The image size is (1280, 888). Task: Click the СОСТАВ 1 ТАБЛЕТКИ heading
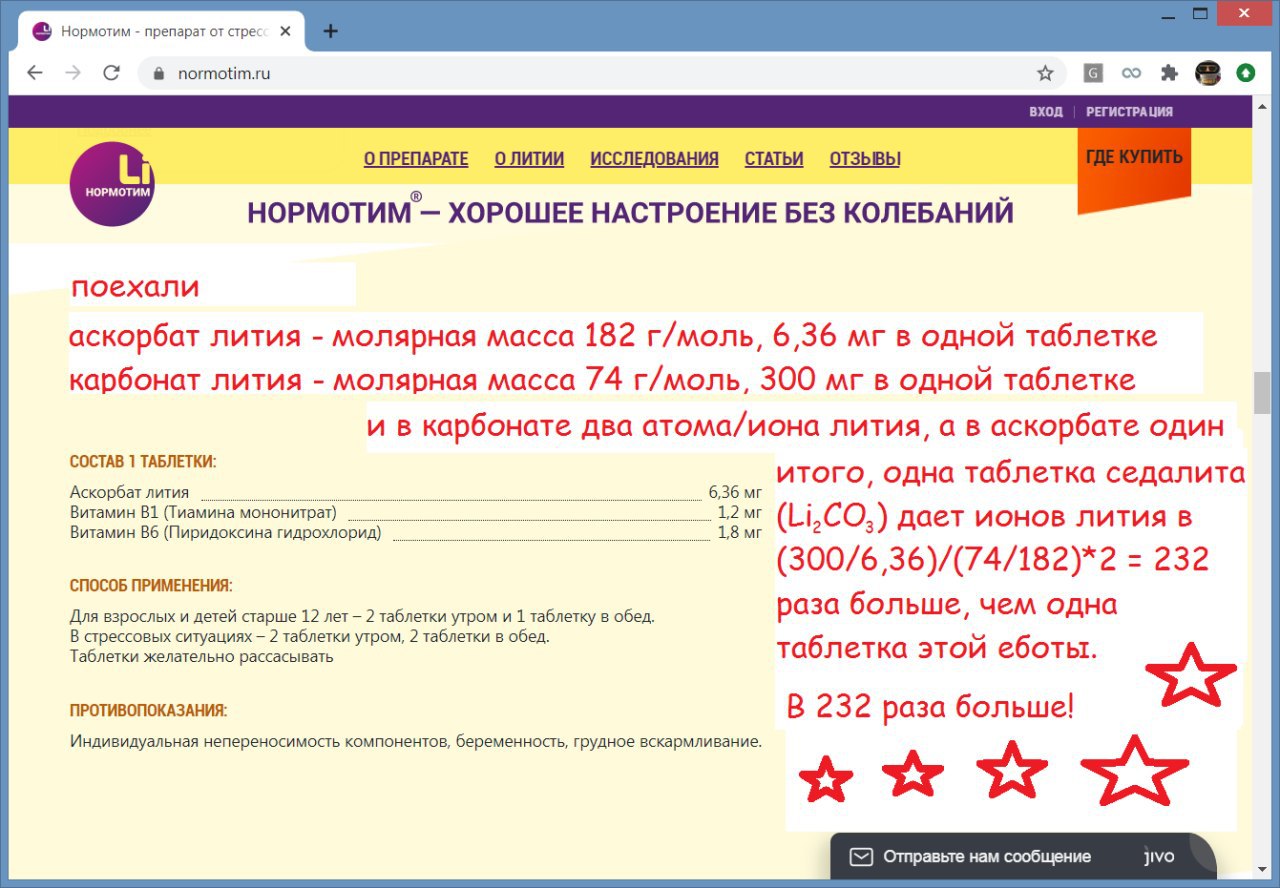pyautogui.click(x=143, y=462)
